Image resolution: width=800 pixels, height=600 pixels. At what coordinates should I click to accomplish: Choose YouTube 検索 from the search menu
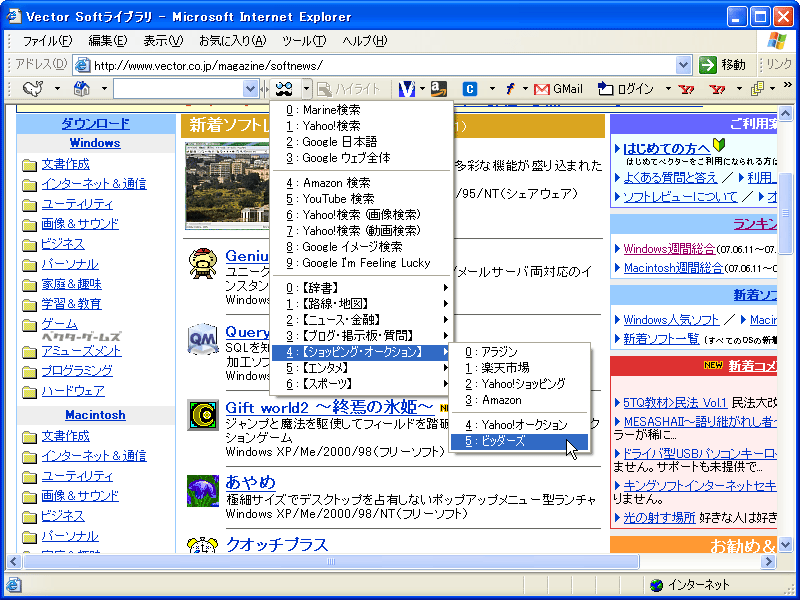(338, 199)
